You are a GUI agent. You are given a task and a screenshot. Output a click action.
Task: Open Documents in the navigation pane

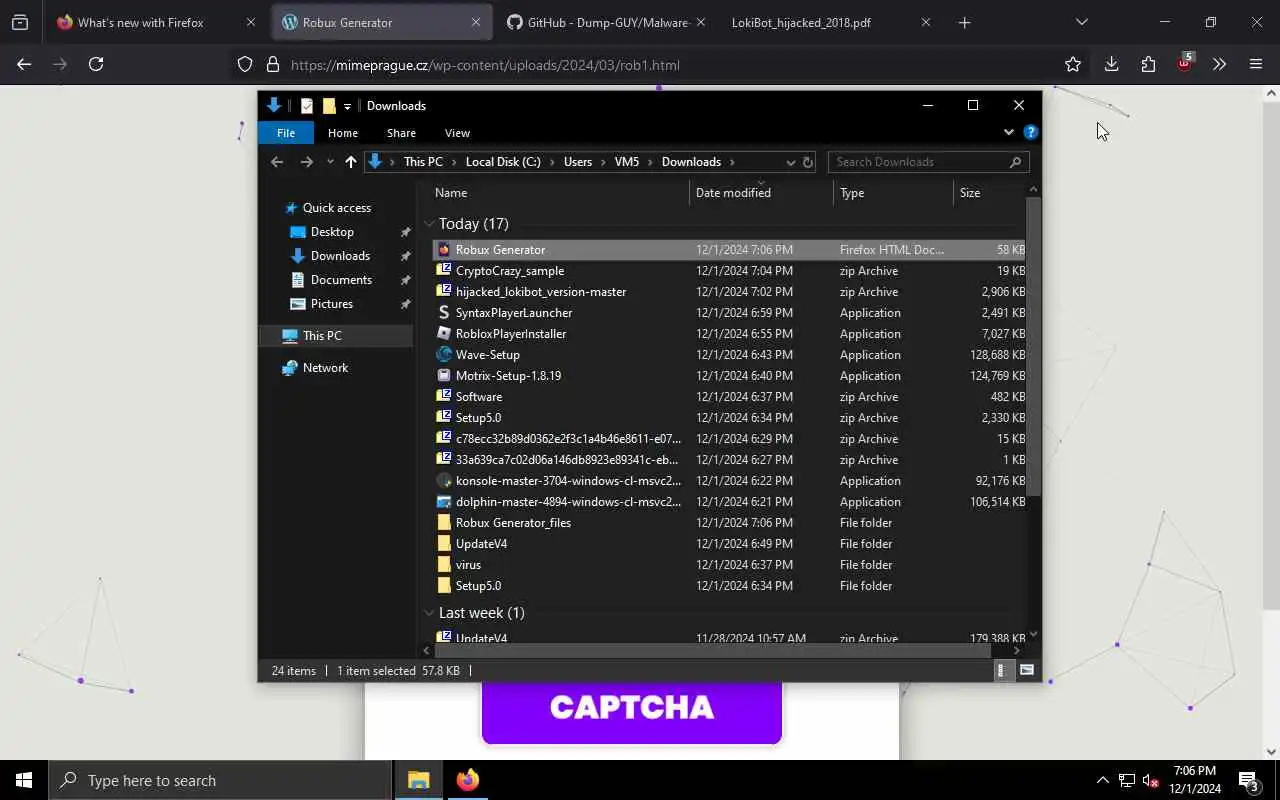pos(341,280)
